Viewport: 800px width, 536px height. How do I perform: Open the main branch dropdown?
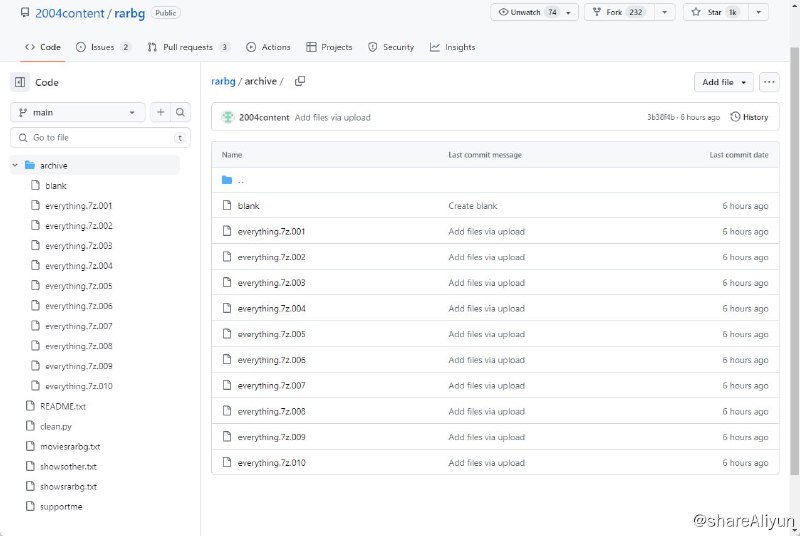pos(78,112)
